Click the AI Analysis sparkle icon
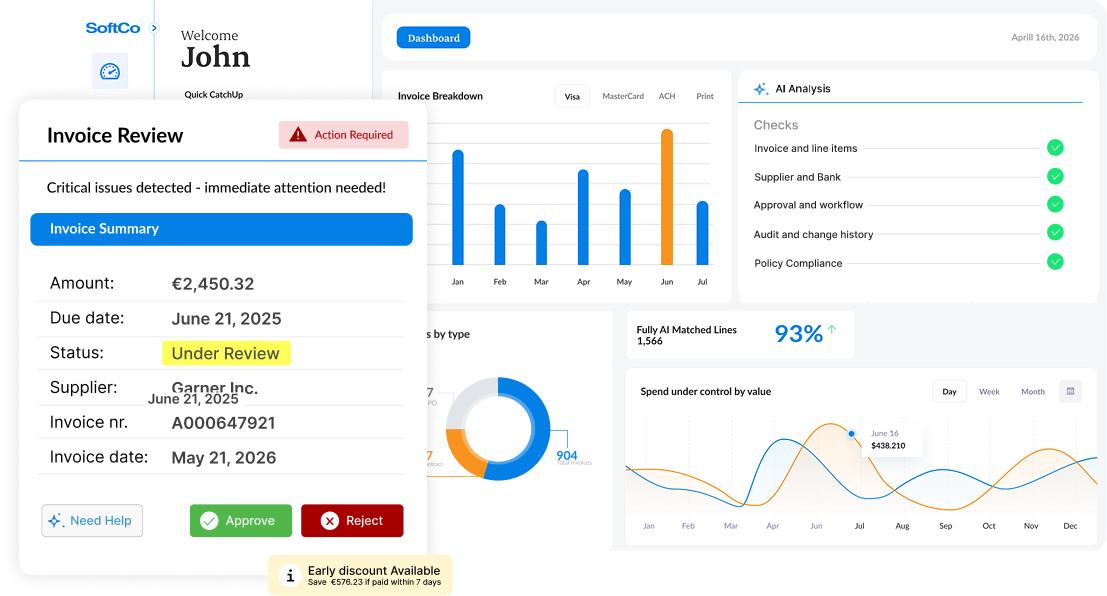This screenshot has height=596, width=1107. 760,89
